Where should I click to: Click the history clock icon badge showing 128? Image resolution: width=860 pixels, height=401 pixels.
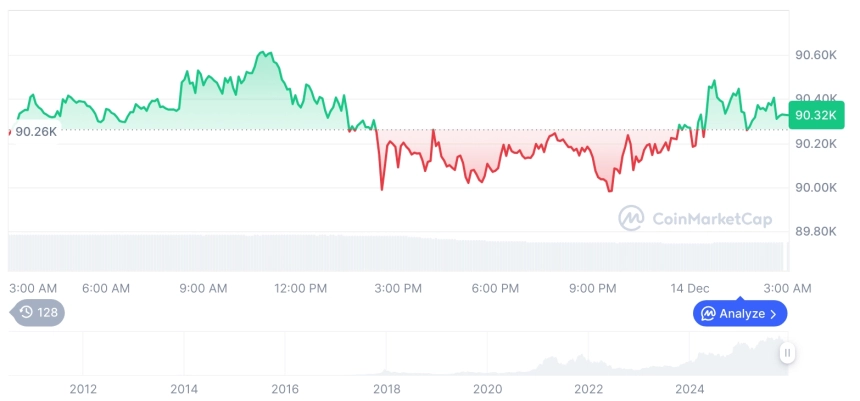pyautogui.click(x=38, y=312)
